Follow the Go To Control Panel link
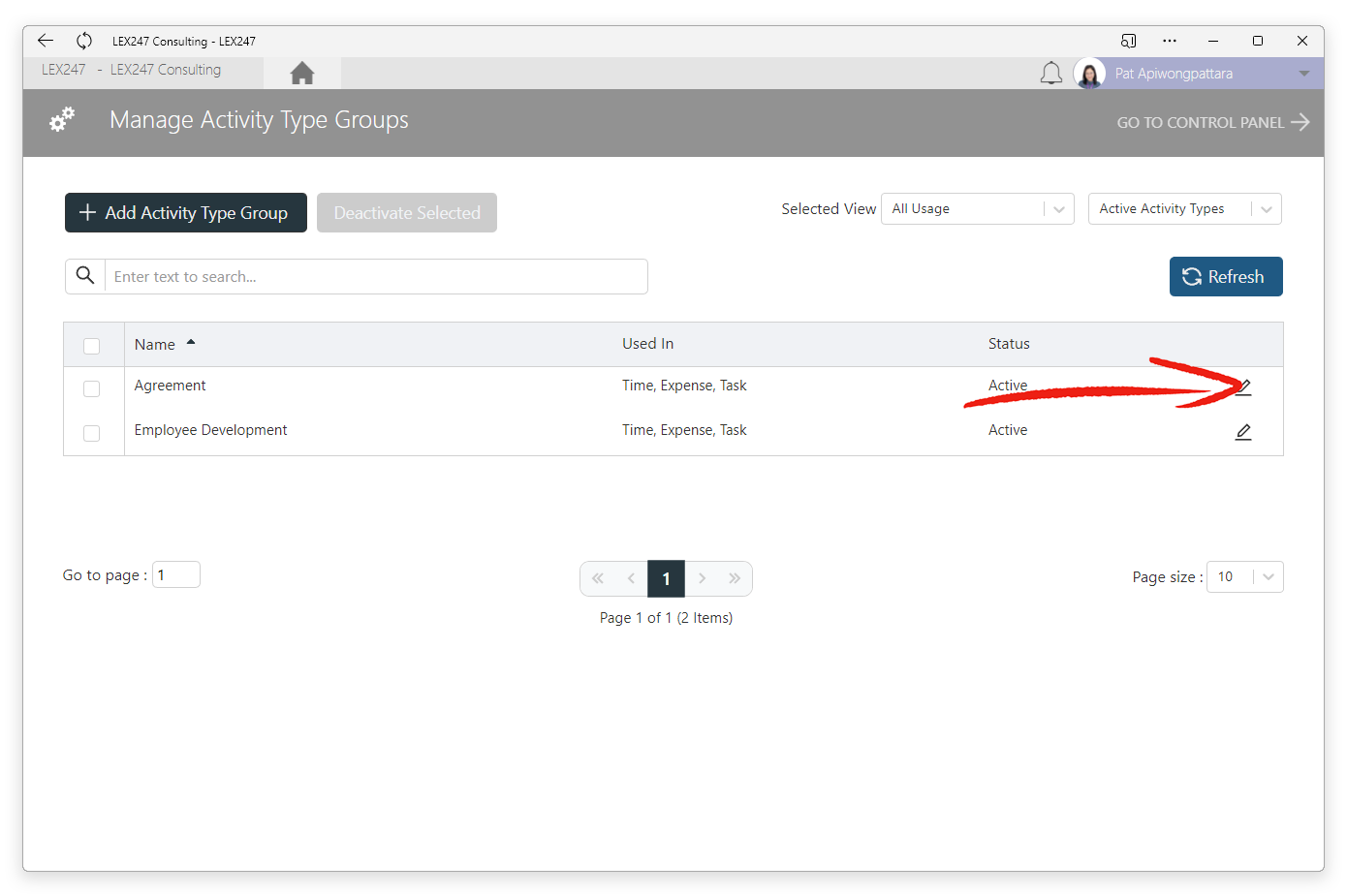This screenshot has width=1347, height=896. (1213, 122)
